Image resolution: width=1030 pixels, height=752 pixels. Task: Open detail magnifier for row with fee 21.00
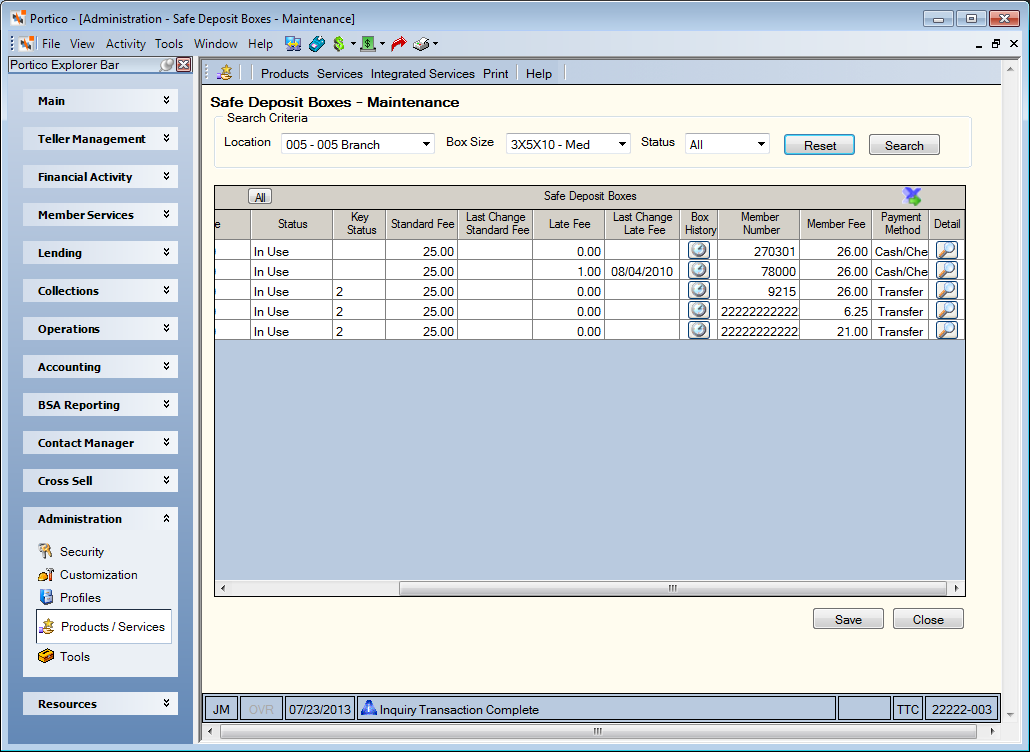tap(947, 330)
